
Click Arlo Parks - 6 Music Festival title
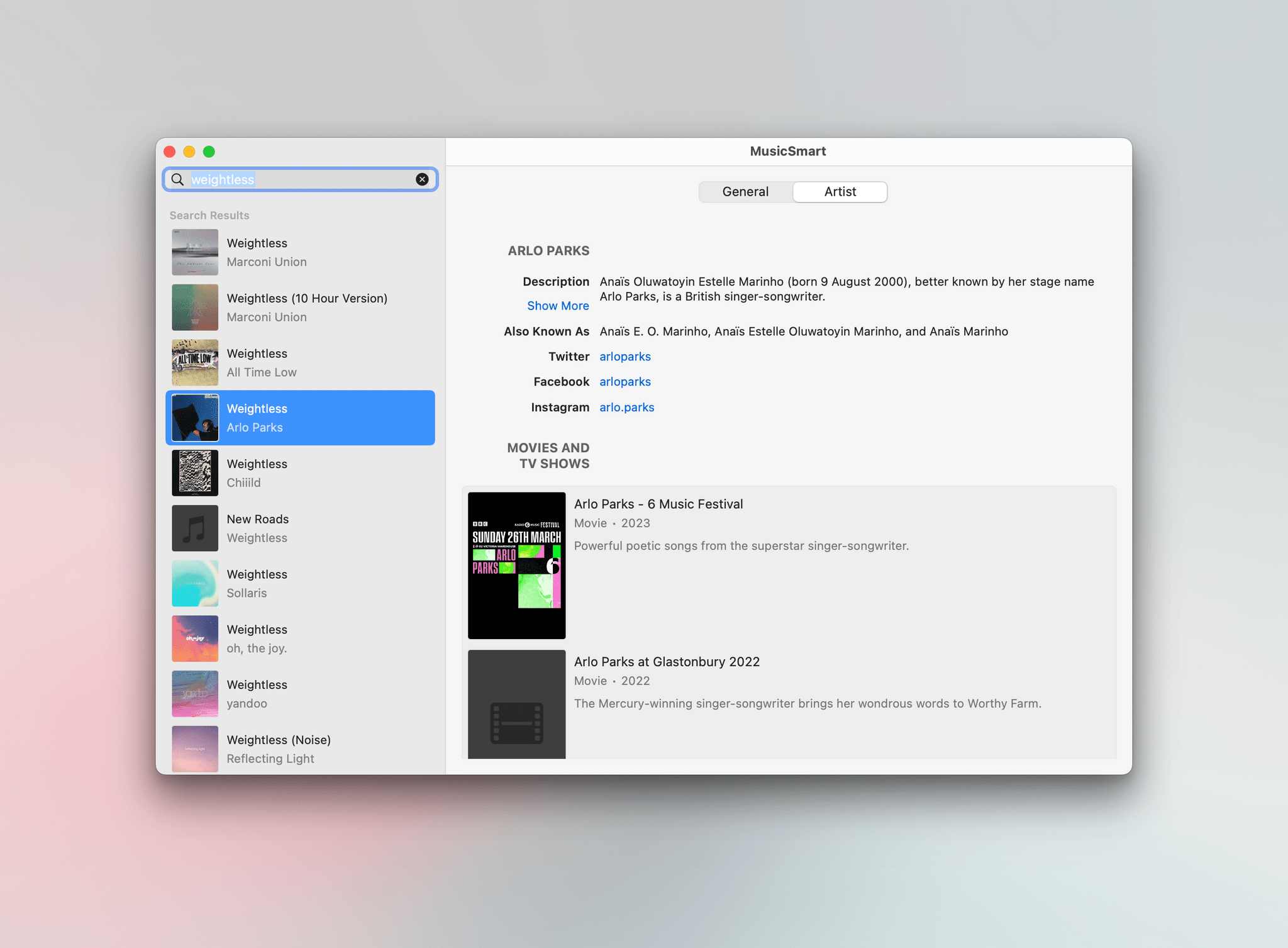(658, 504)
